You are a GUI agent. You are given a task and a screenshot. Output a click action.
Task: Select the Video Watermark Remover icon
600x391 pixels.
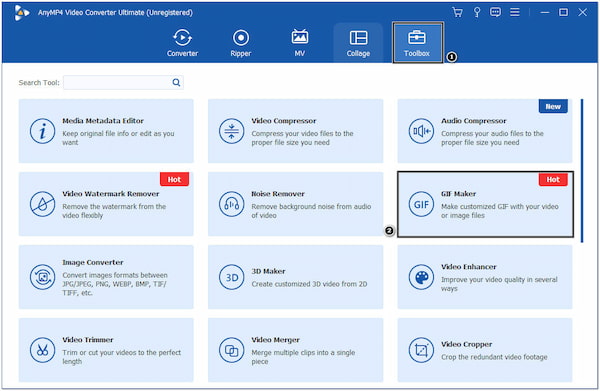pyautogui.click(x=42, y=204)
